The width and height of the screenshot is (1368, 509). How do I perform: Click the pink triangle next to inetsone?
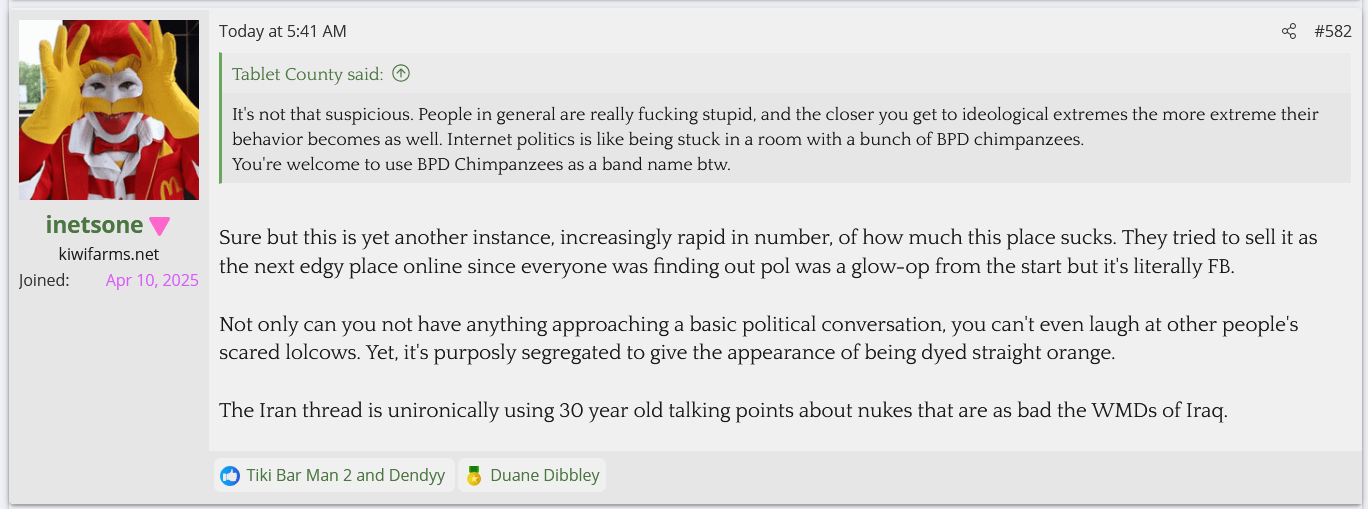160,226
